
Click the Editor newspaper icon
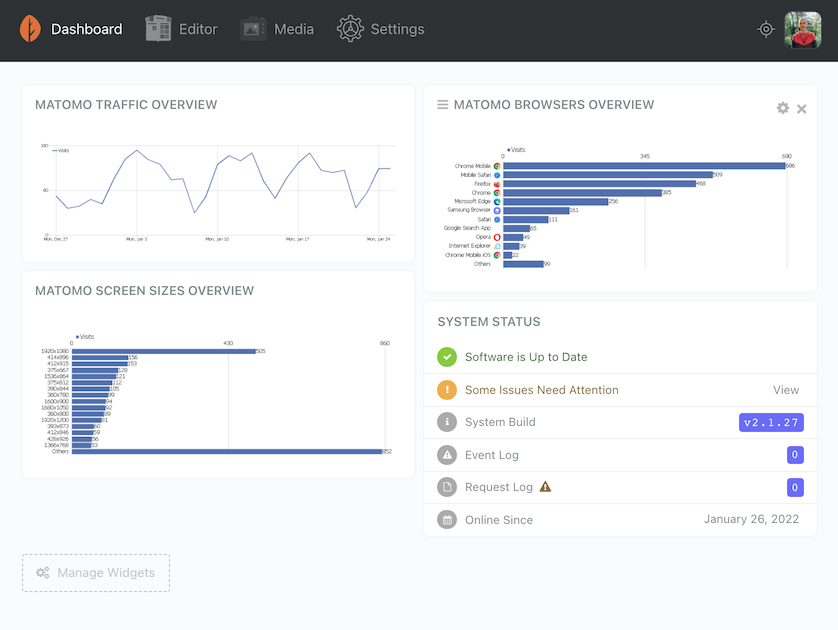(158, 29)
